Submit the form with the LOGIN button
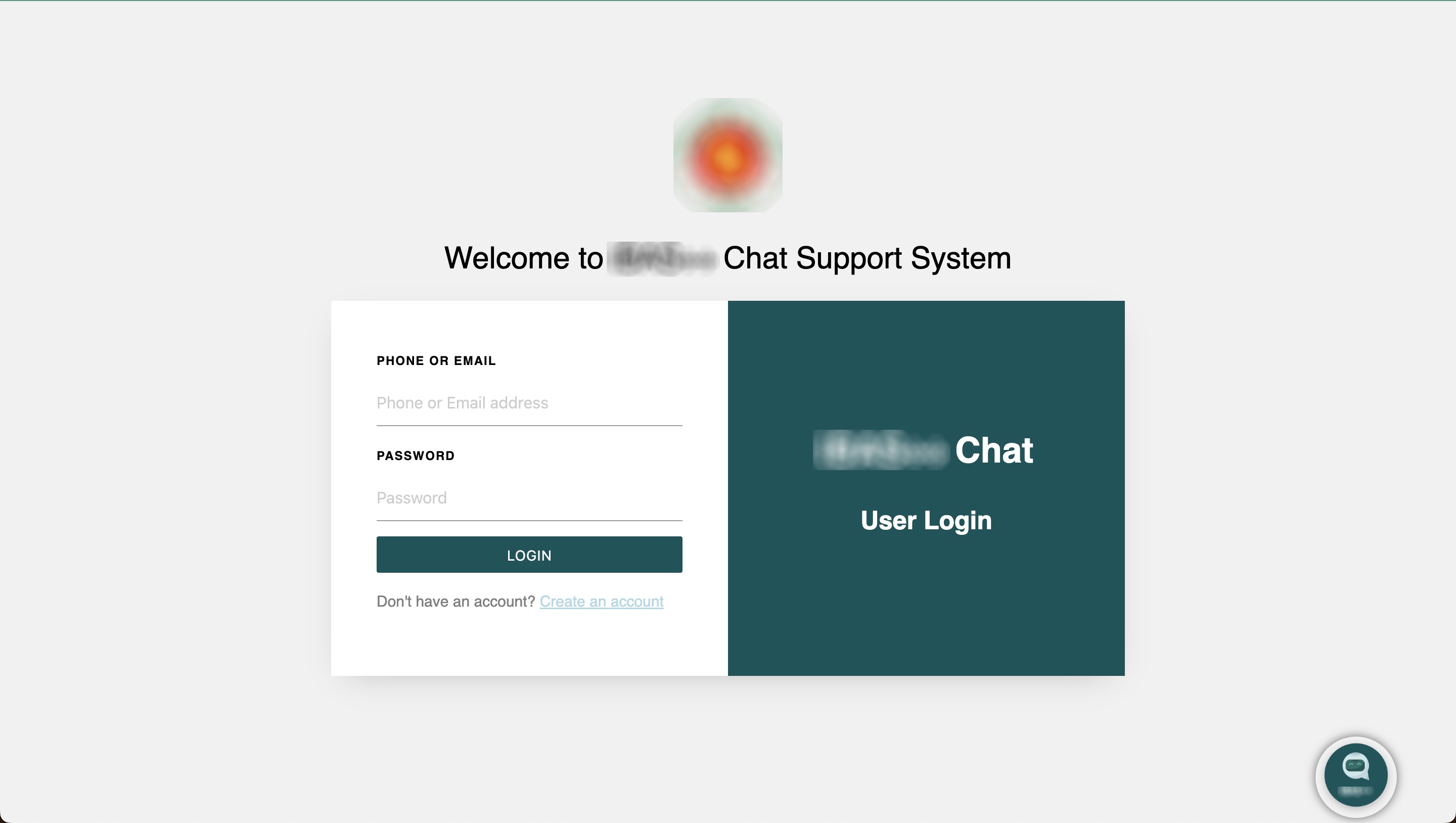Image resolution: width=1456 pixels, height=823 pixels. click(529, 555)
